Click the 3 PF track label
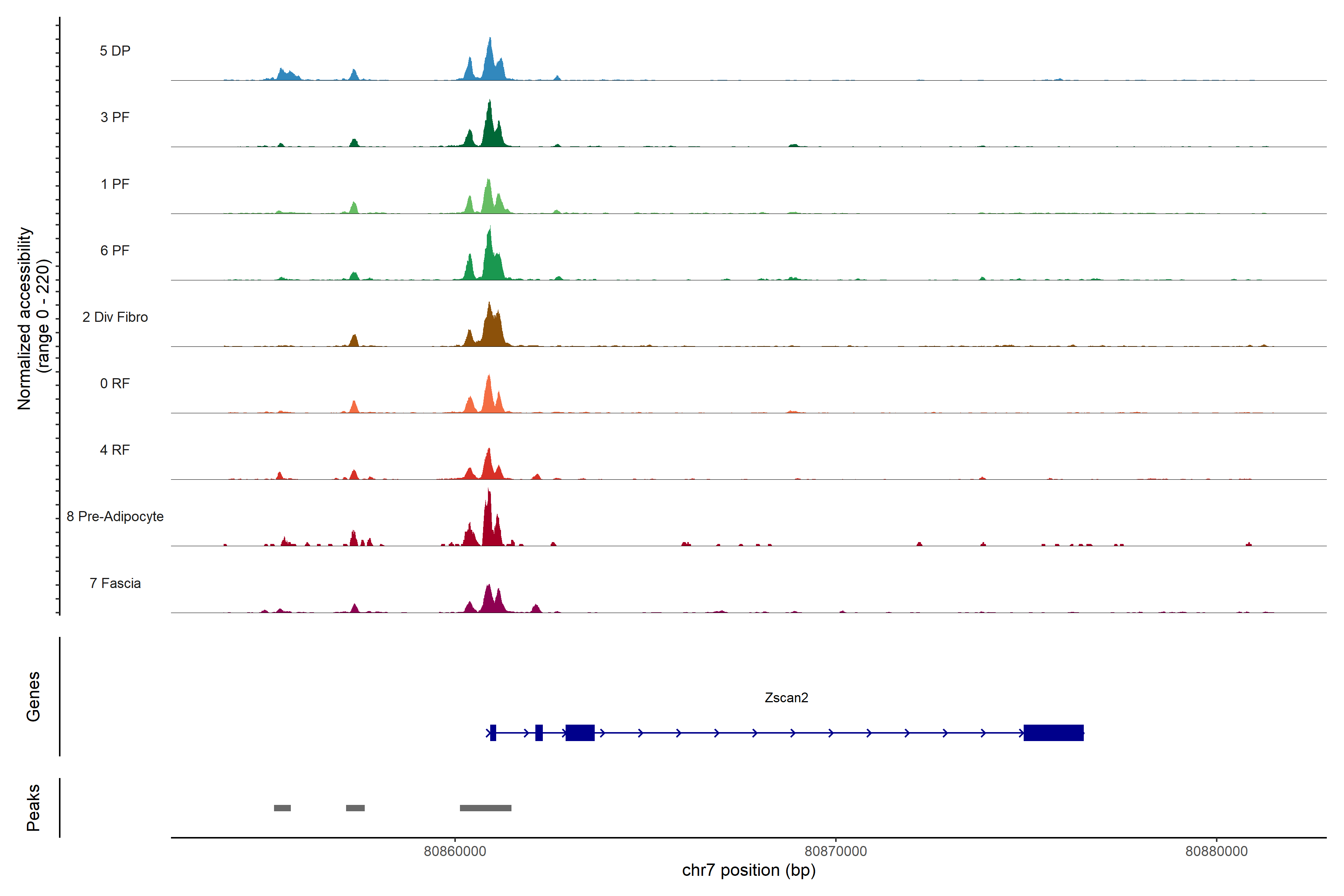This screenshot has height=896, width=1344. 115,118
